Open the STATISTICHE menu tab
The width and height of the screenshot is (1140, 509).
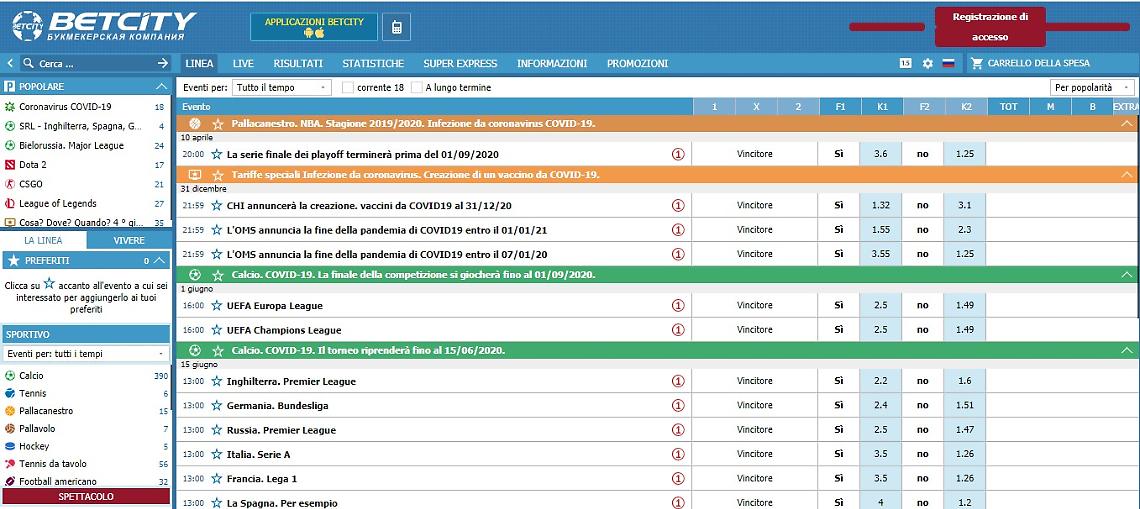click(x=373, y=63)
